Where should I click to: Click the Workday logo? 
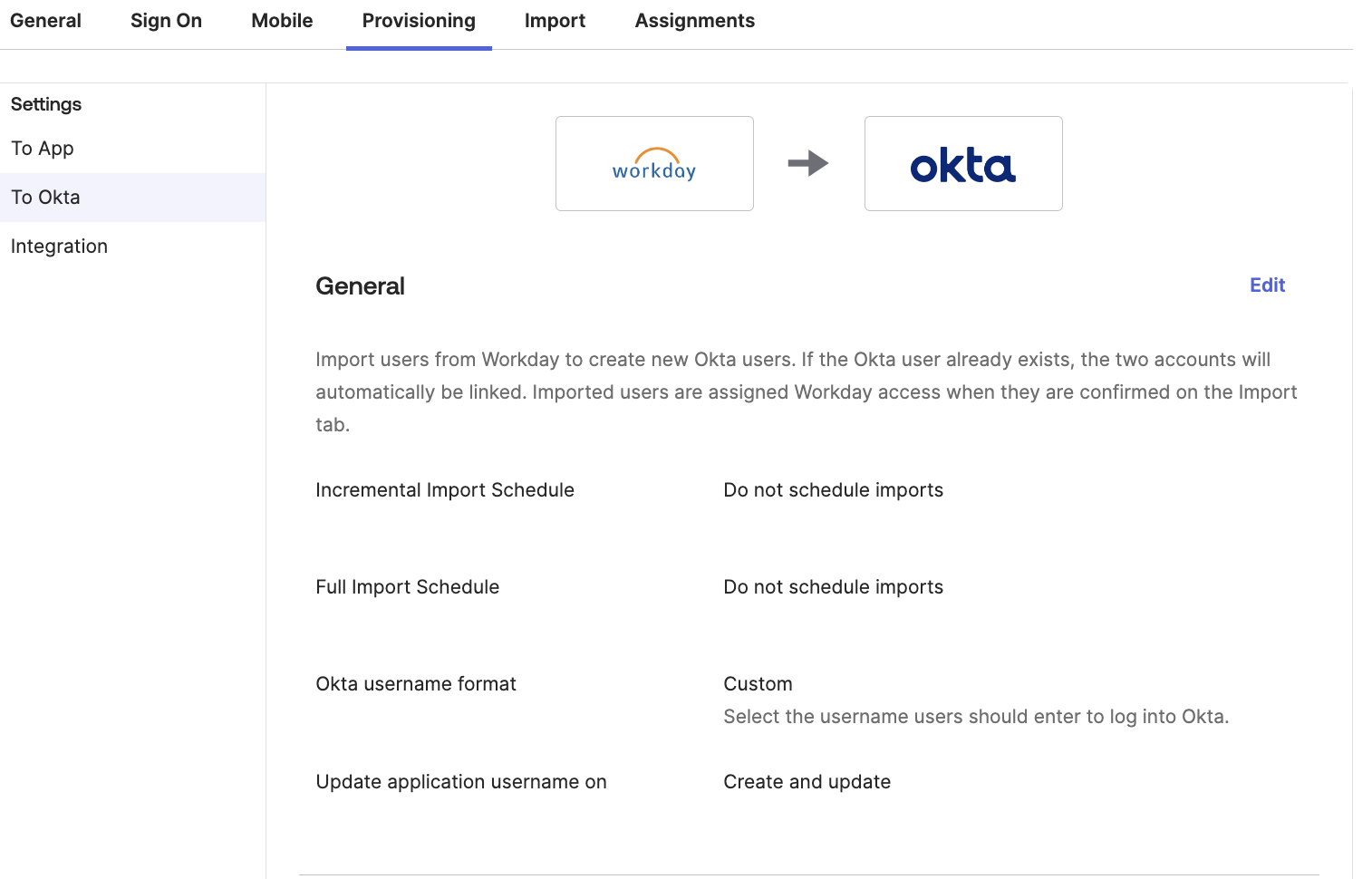click(x=654, y=164)
